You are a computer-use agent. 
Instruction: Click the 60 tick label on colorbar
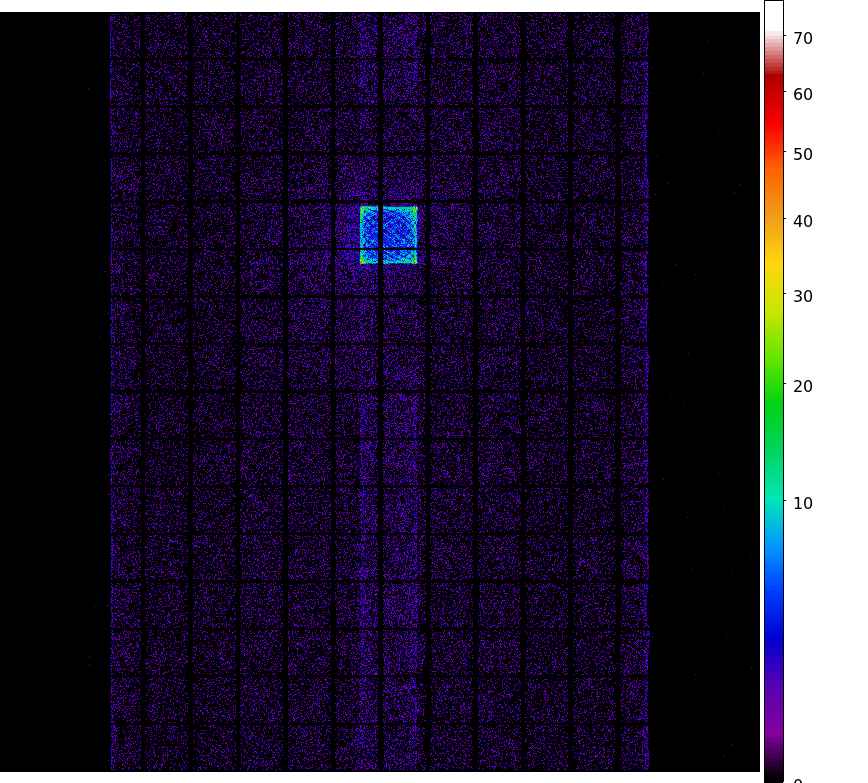click(x=803, y=94)
